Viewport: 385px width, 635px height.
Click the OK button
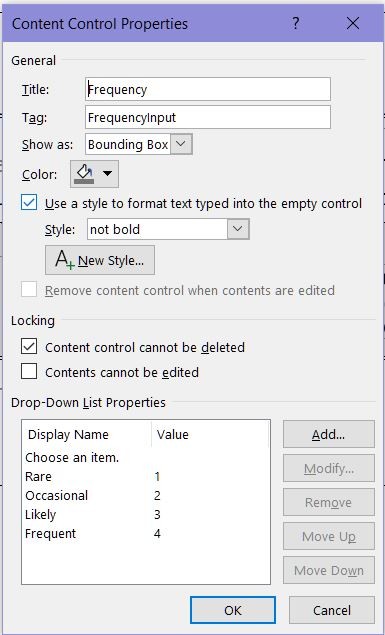click(233, 610)
